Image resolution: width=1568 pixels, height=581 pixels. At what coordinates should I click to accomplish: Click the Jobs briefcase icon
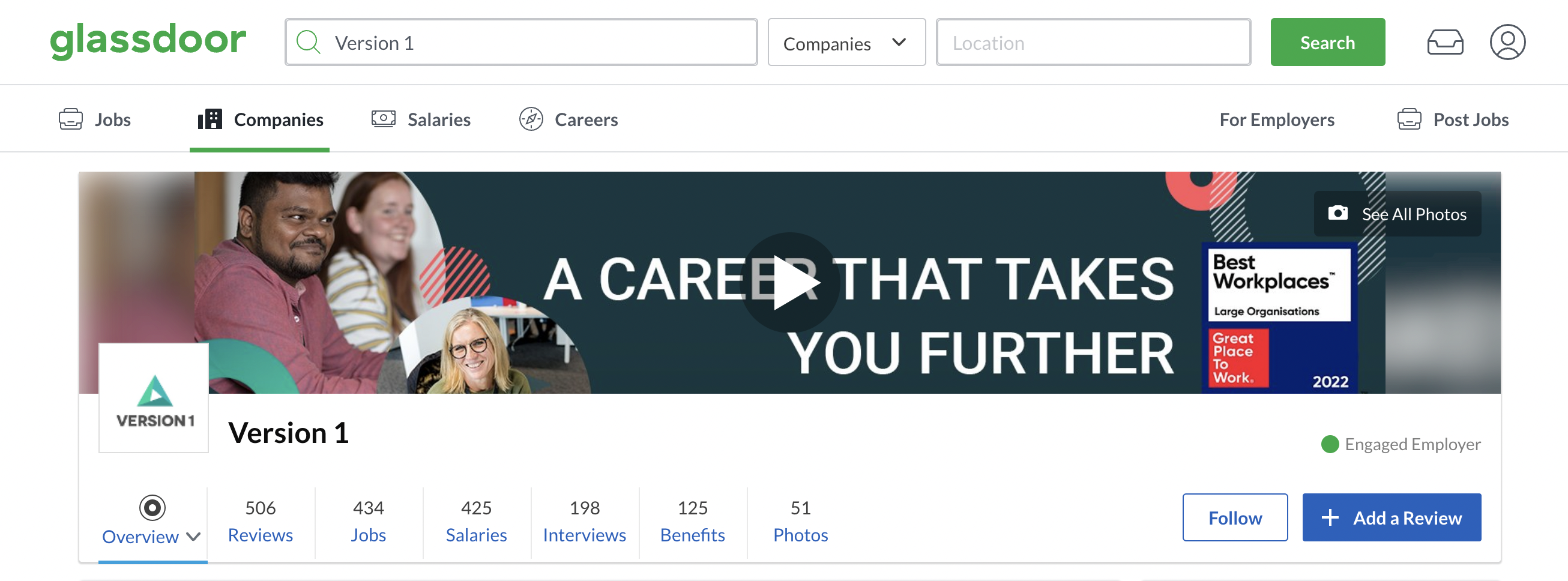[71, 119]
